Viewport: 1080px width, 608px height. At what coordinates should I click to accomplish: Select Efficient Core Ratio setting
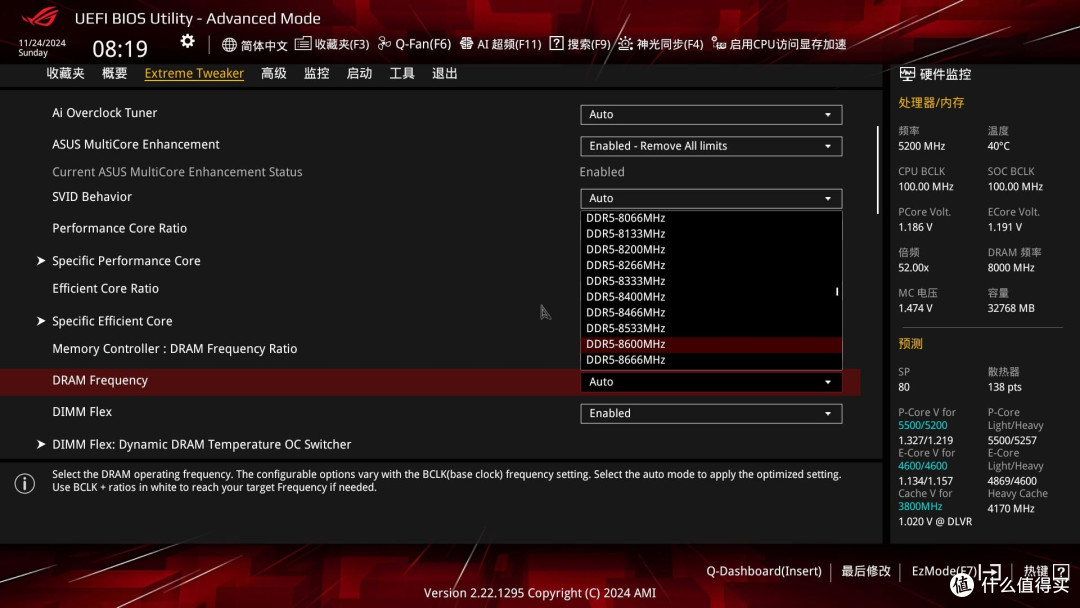[105, 289]
